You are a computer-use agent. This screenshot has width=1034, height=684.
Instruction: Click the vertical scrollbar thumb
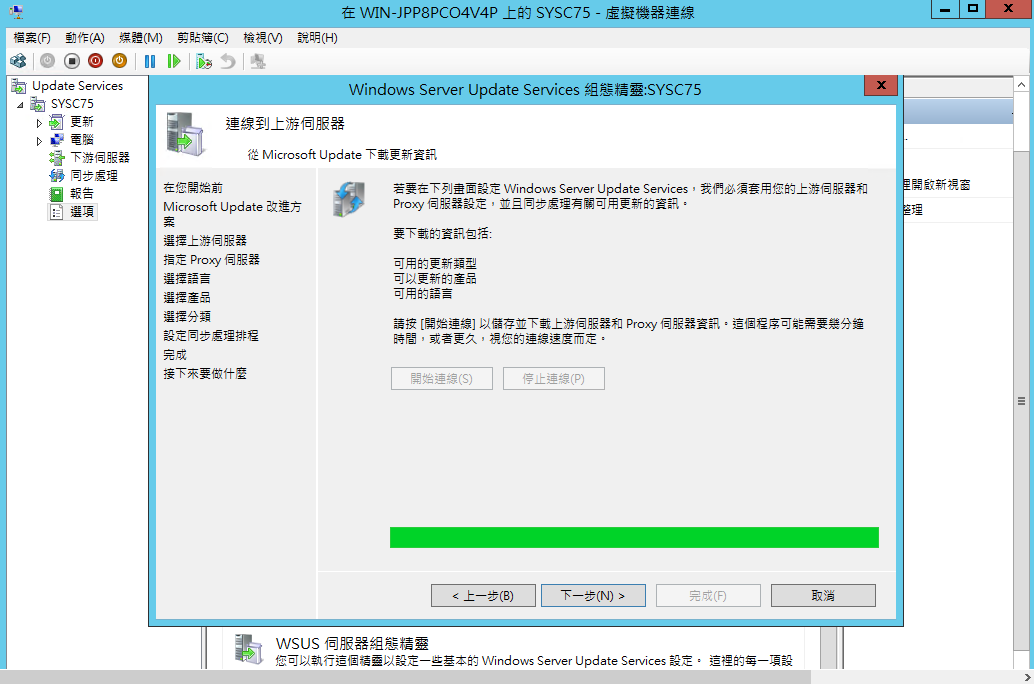1021,401
